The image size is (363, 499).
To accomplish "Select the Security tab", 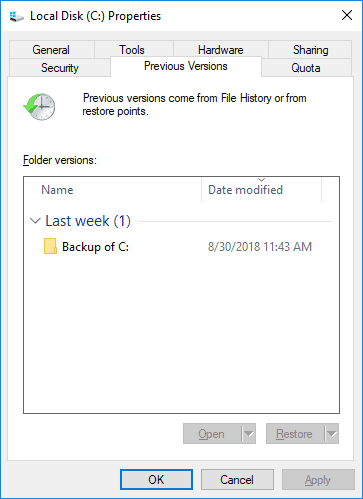I will 60,68.
